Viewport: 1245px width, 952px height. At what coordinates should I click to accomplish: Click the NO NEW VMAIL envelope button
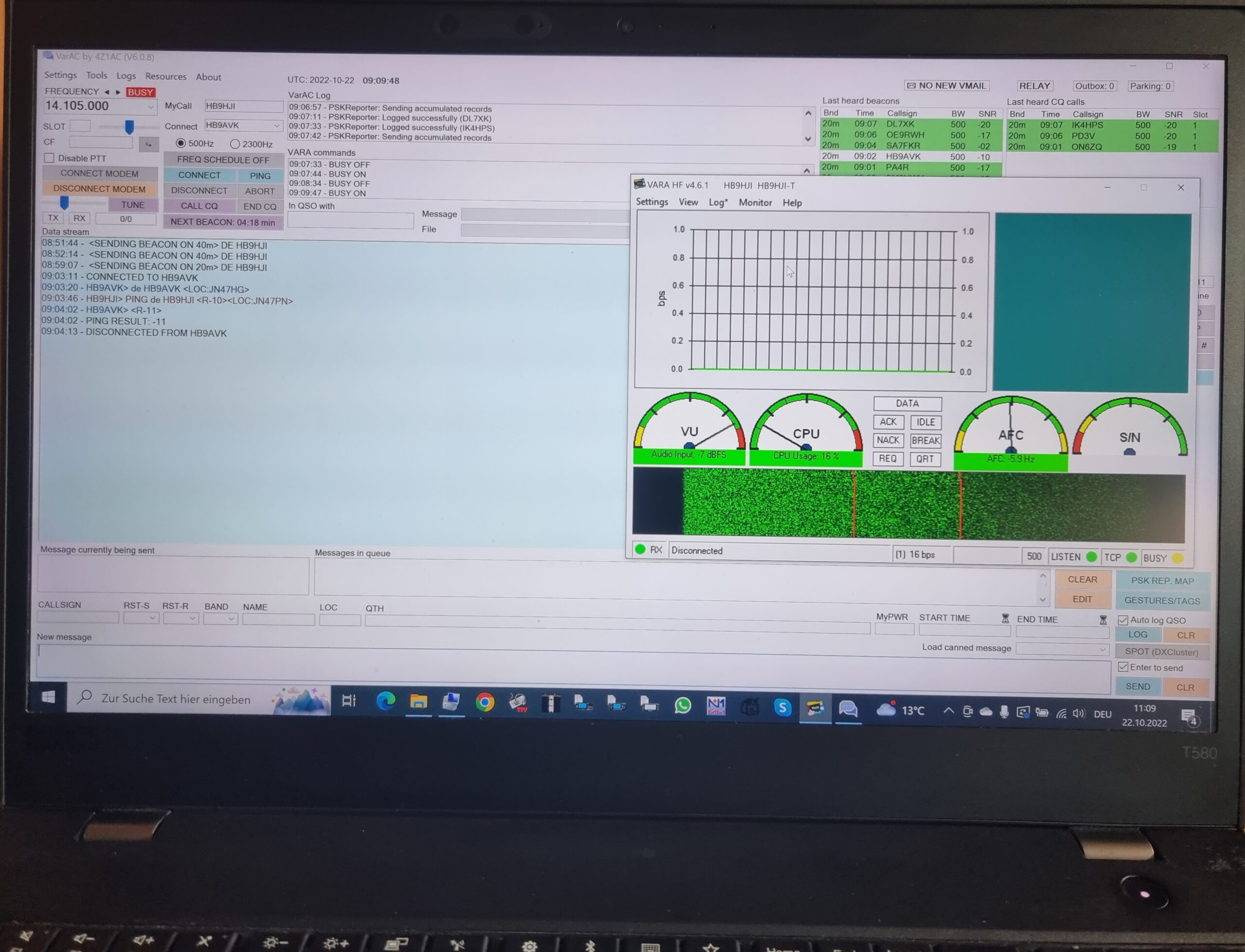946,86
